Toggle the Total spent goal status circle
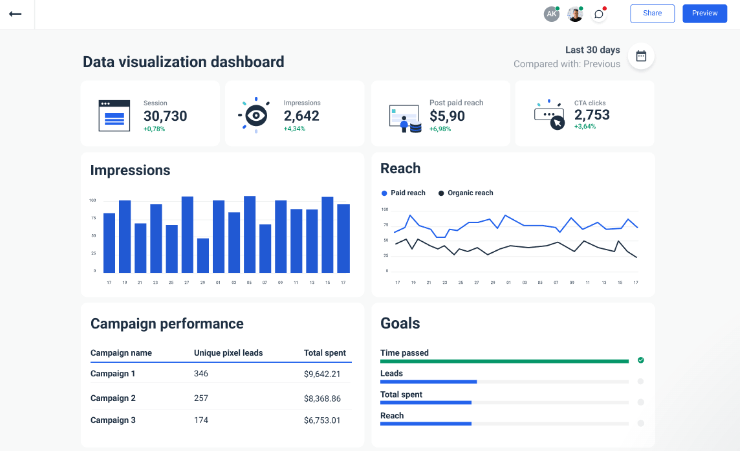This screenshot has width=740, height=451. coord(641,402)
